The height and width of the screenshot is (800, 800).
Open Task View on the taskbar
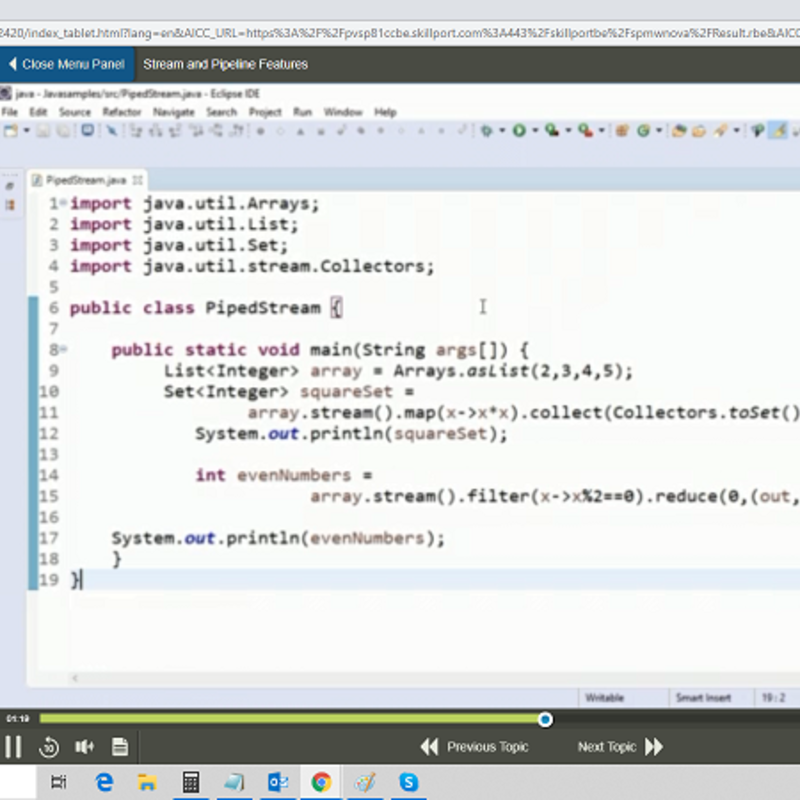coord(58,782)
